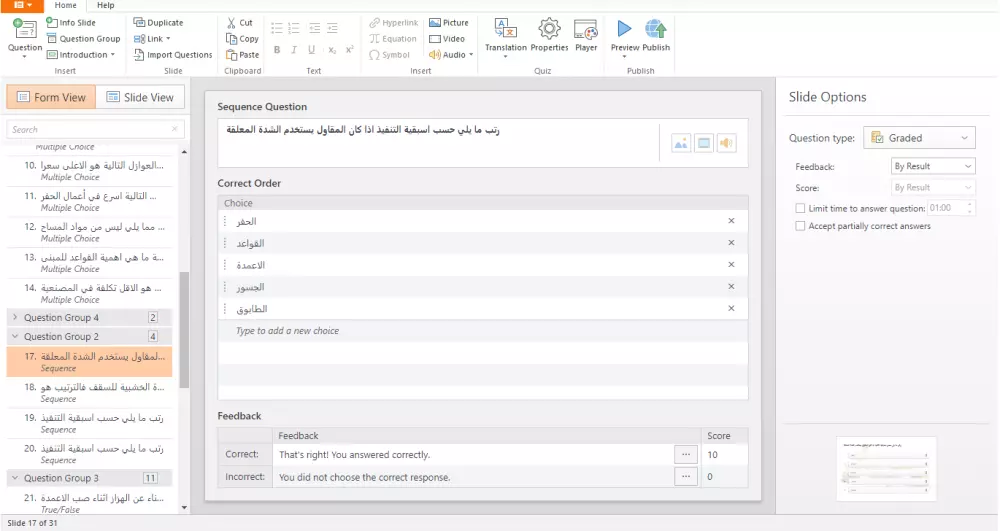Paste from clipboard
The width and height of the screenshot is (1000, 531).
pos(242,55)
